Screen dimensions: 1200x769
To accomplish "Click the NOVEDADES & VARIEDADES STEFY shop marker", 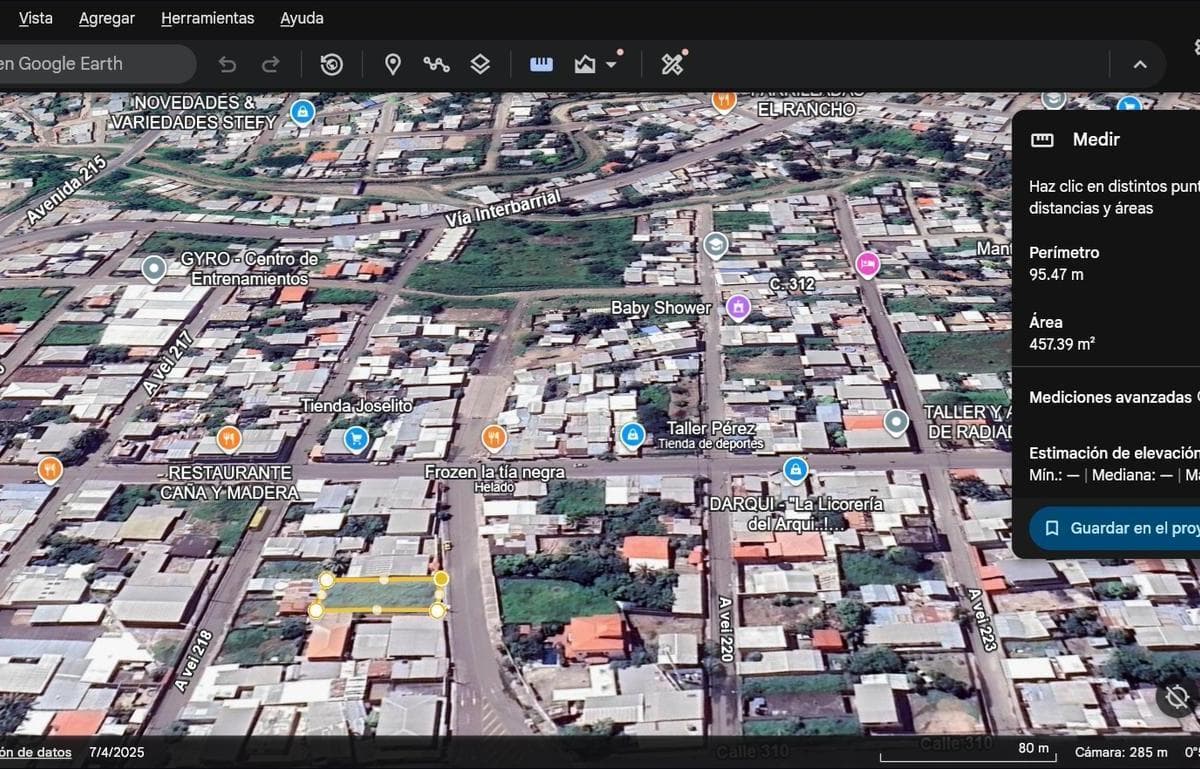I will [301, 112].
